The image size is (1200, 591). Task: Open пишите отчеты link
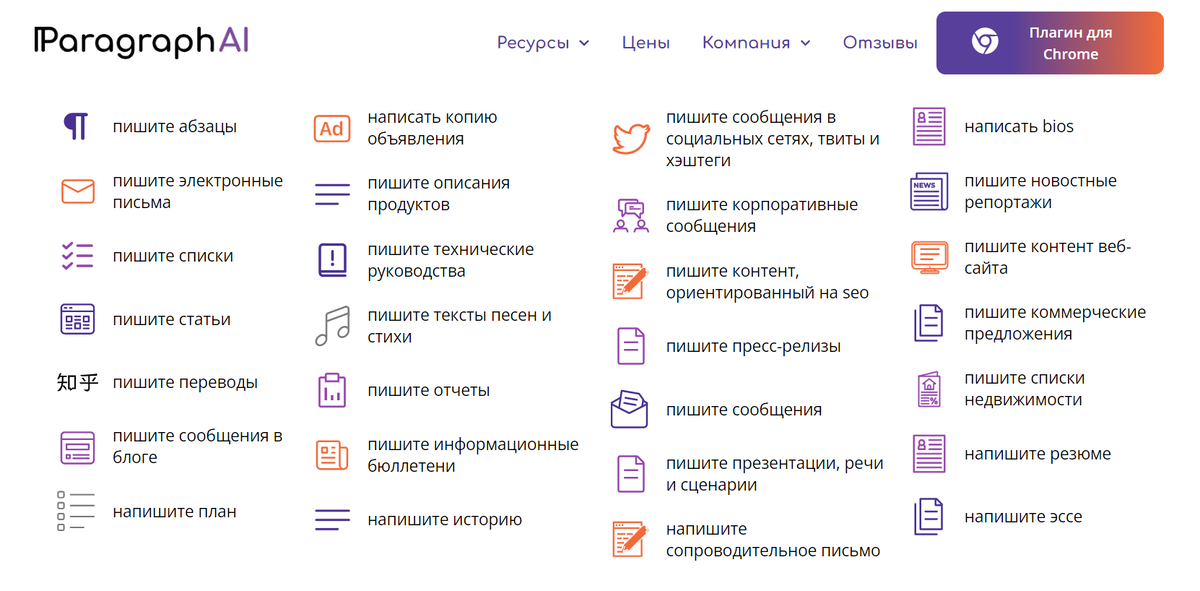(428, 390)
